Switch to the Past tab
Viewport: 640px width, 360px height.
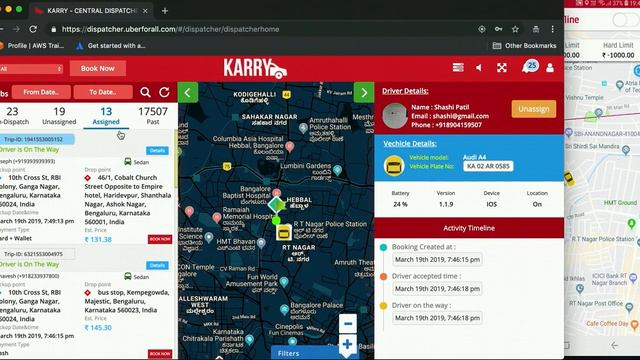[153, 116]
